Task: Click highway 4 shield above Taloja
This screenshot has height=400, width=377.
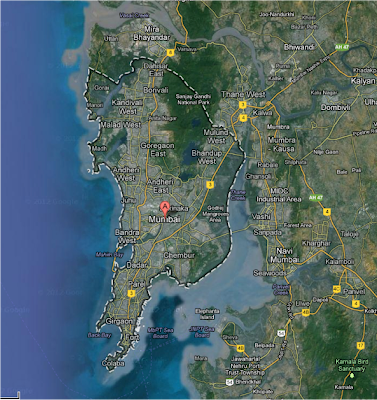Action: pos(328,212)
